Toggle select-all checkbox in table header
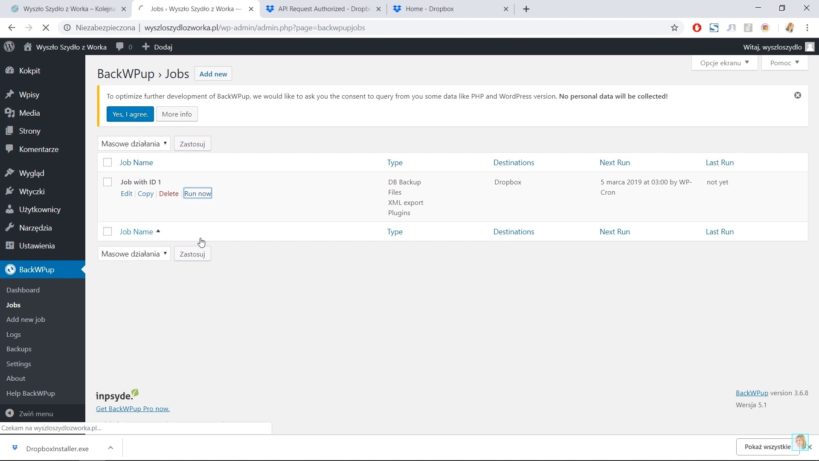Screen dimensions: 819x461 pyautogui.click(x=107, y=162)
